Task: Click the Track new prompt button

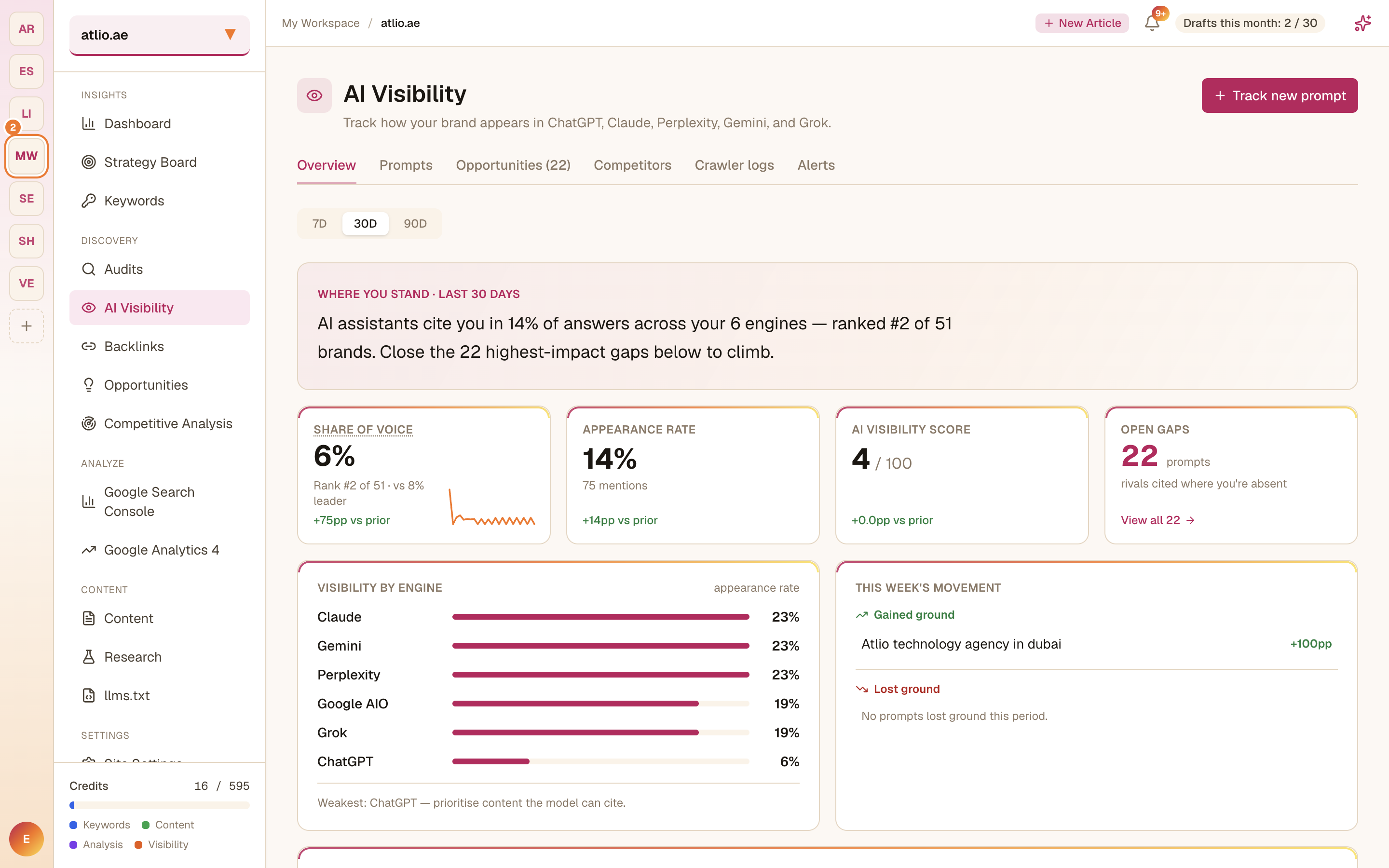Action: click(1280, 95)
